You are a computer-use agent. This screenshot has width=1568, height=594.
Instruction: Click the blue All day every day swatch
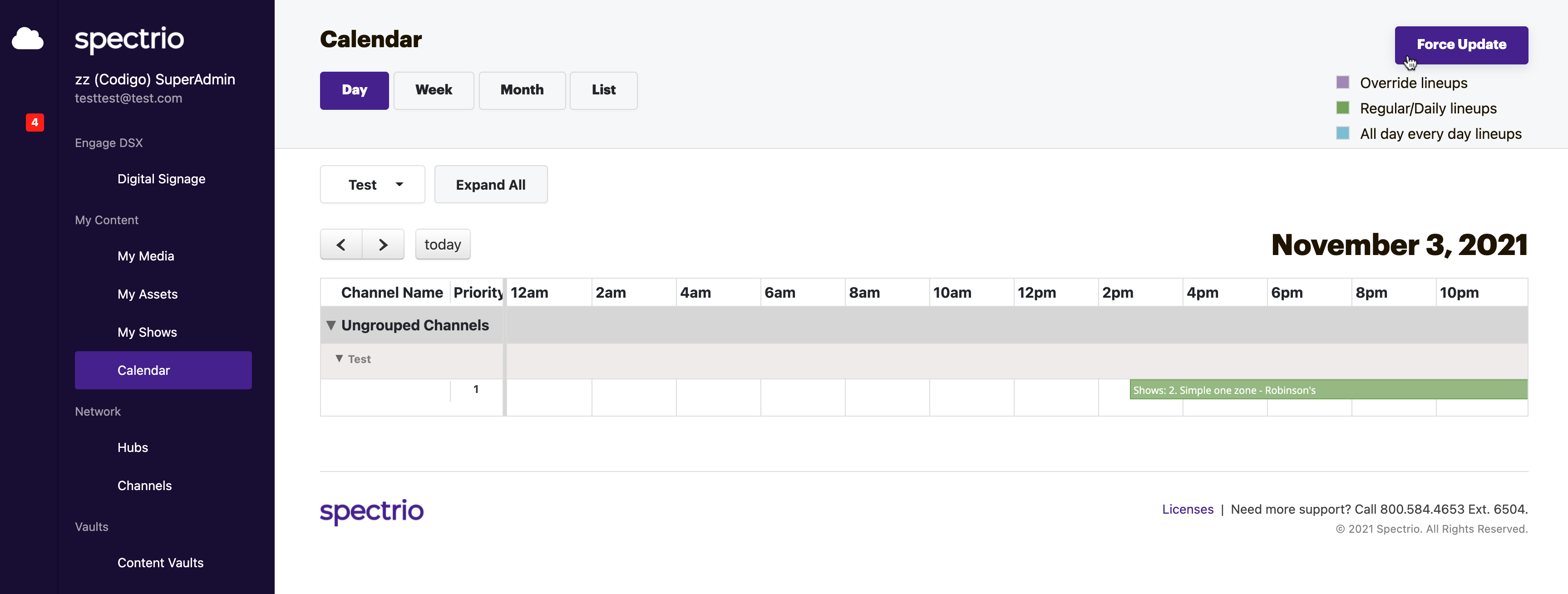point(1342,133)
